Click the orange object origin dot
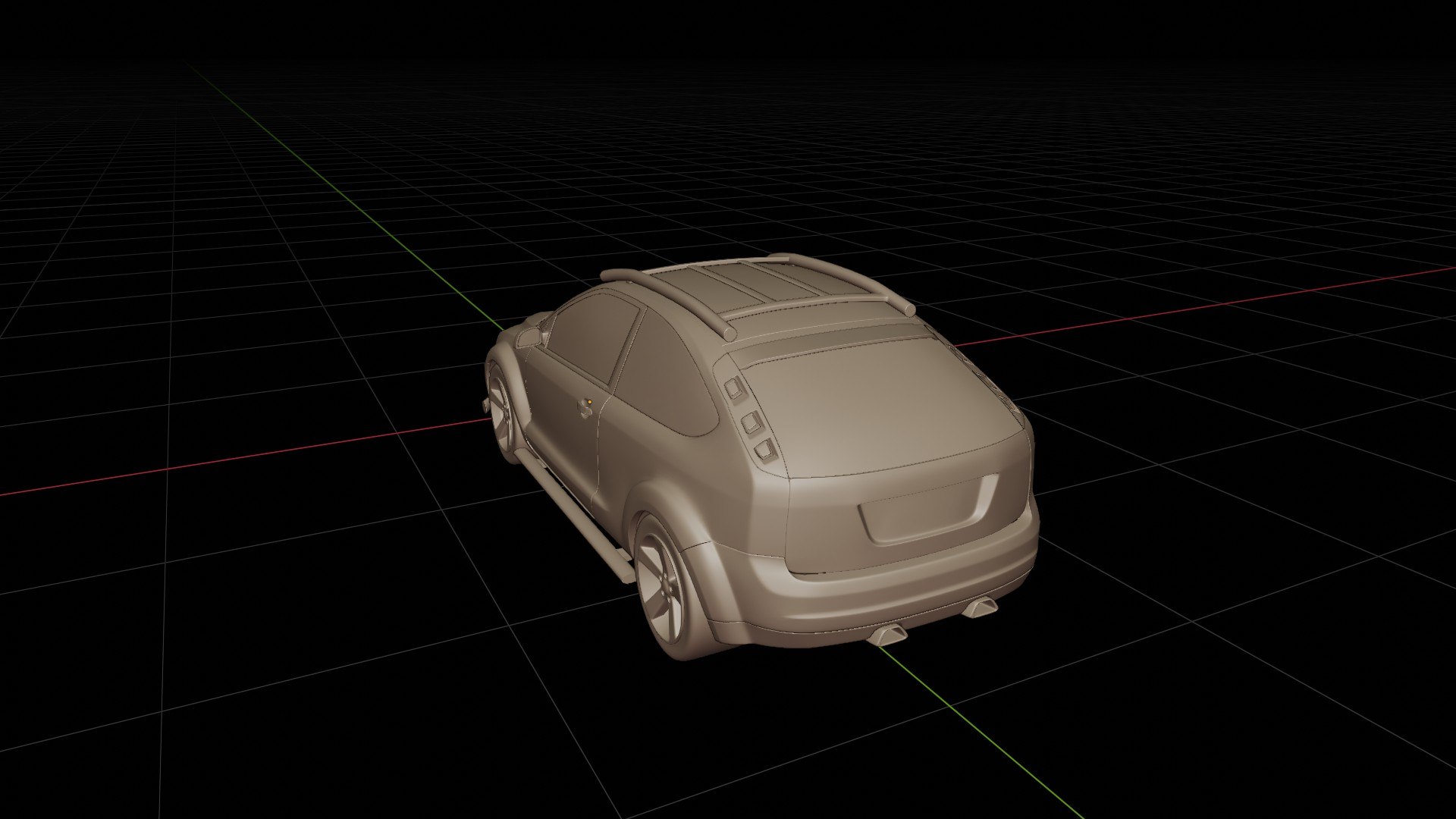This screenshot has width=1456, height=819. tap(589, 402)
